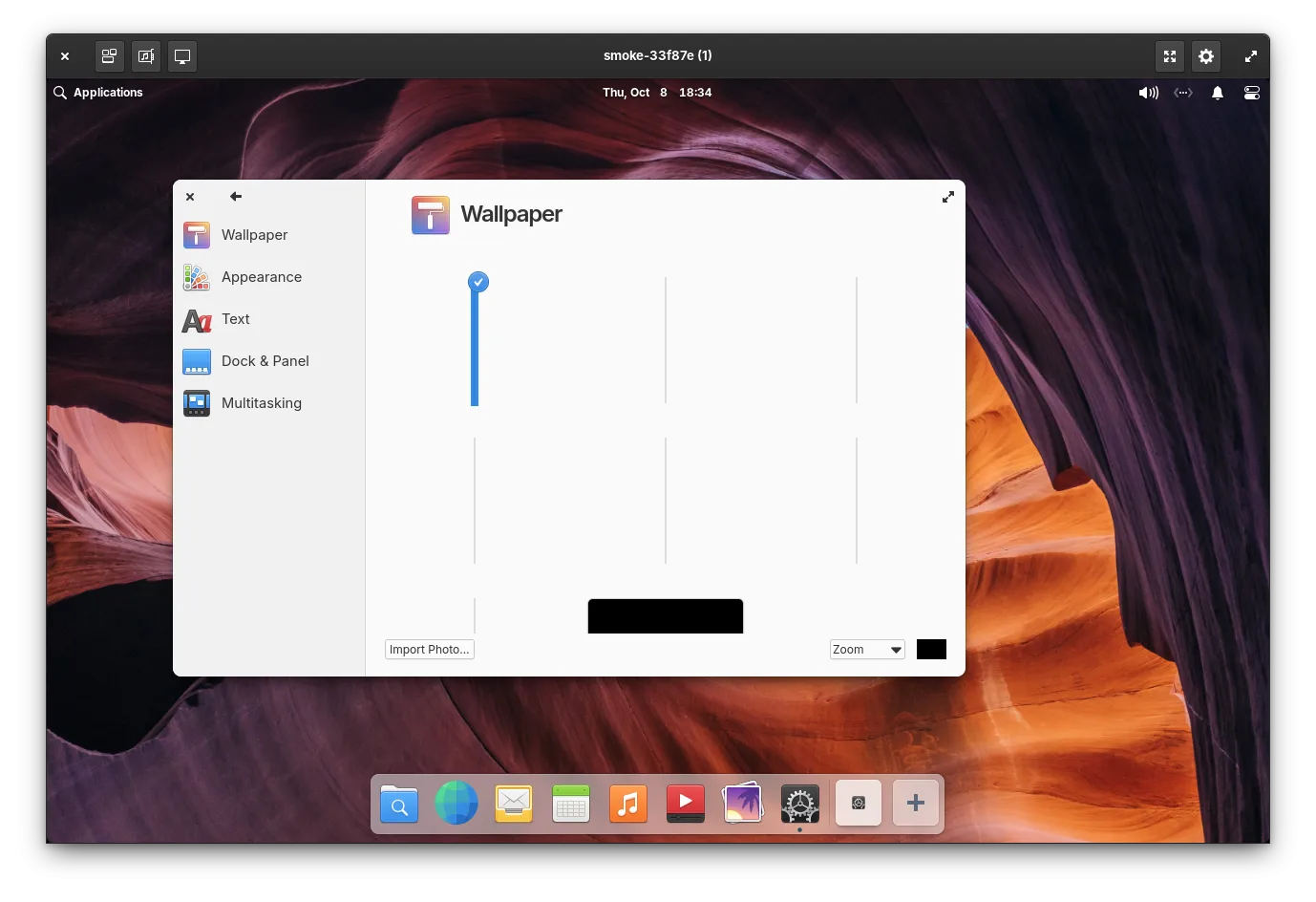This screenshot has width=1316, height=902.
Task: Click the display monitor toolbar button
Action: tap(182, 56)
